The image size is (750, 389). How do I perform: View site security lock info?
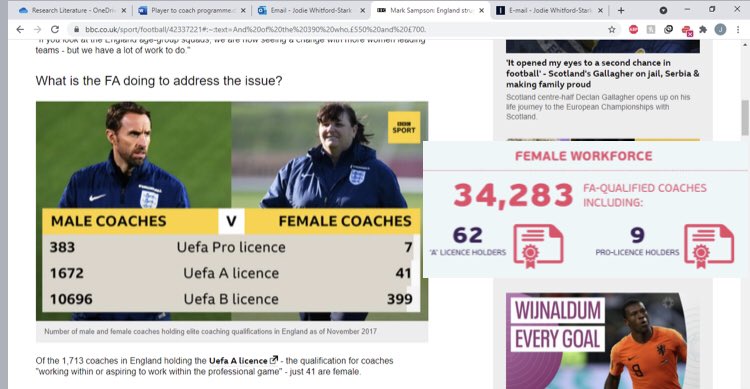pos(76,30)
